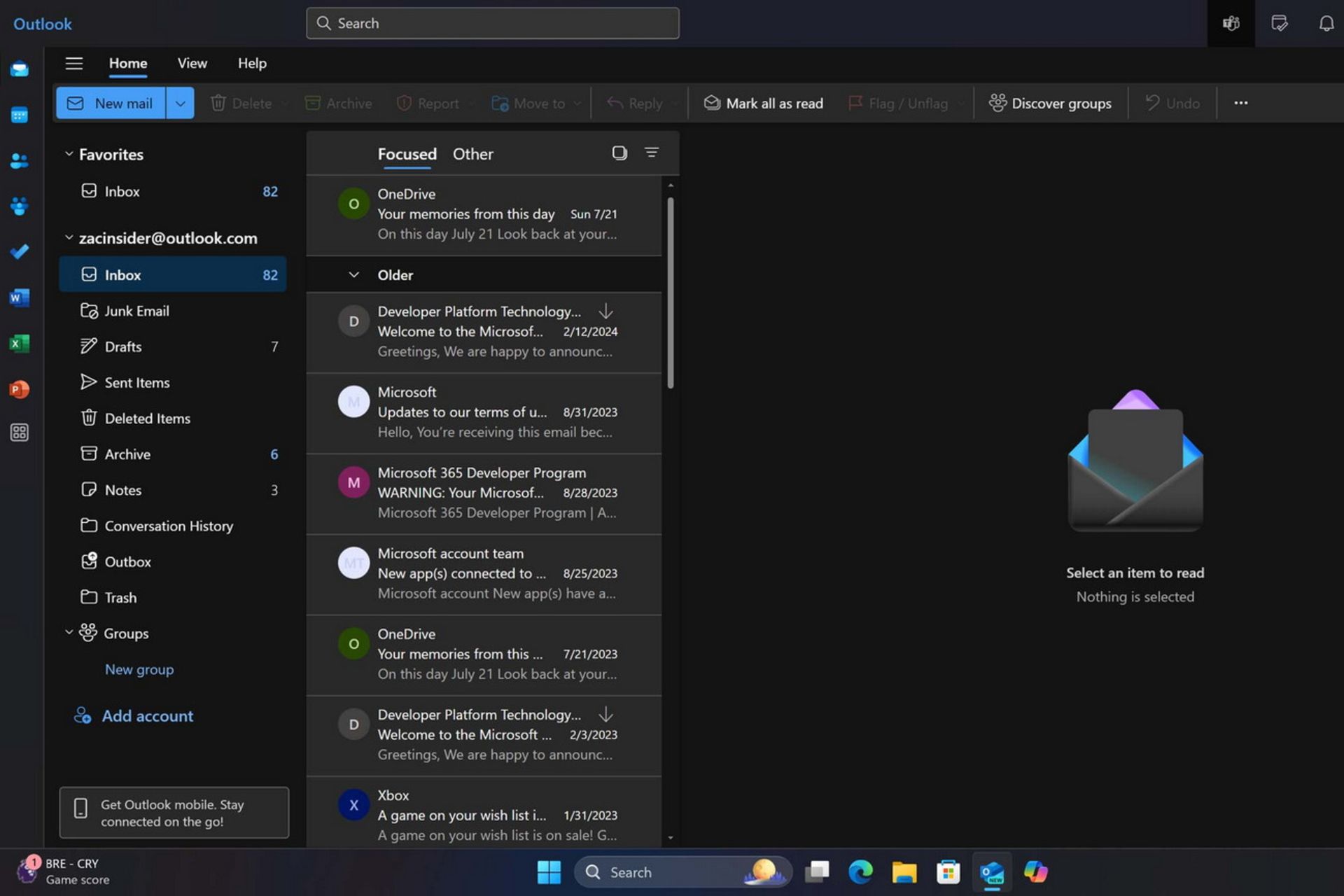Viewport: 1344px width, 896px height.
Task: Open Teams meet now icon
Action: tap(1231, 23)
